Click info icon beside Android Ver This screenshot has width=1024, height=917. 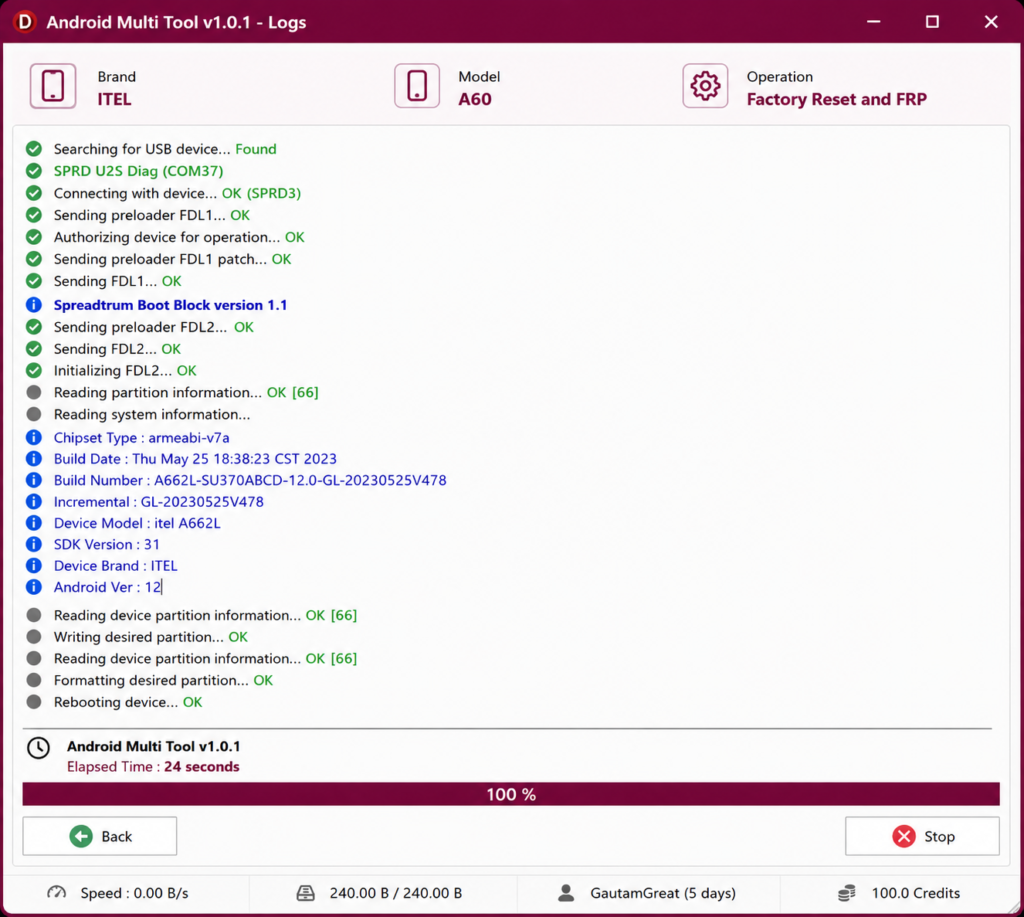[x=34, y=587]
